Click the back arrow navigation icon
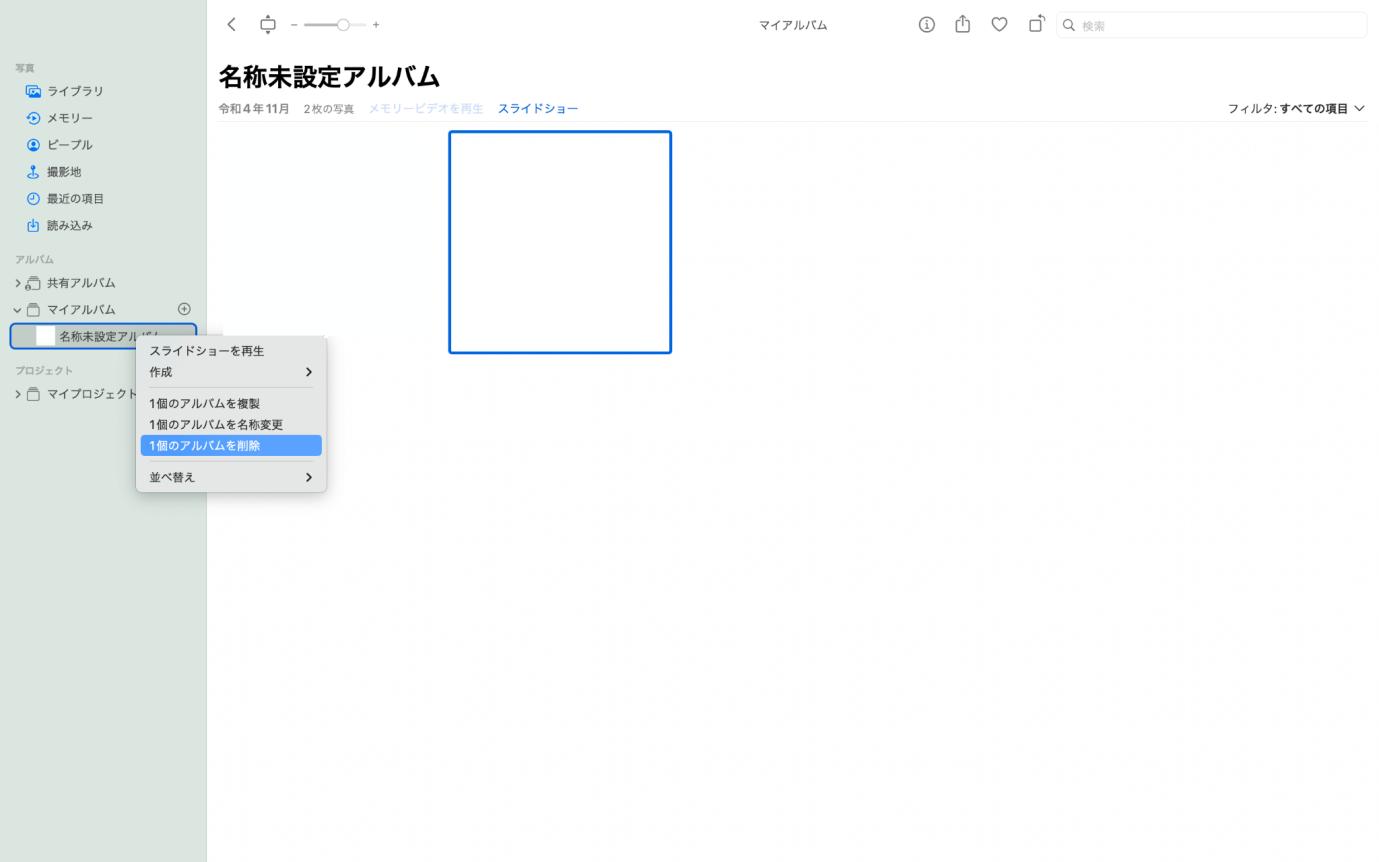 coord(231,24)
